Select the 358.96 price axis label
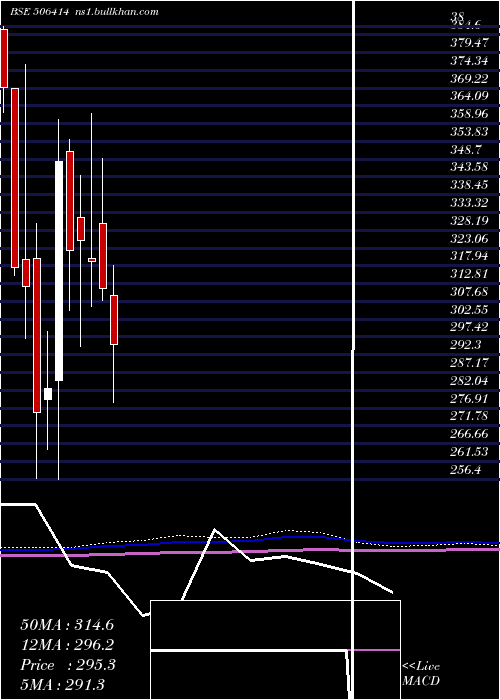The image size is (500, 700). 469,114
